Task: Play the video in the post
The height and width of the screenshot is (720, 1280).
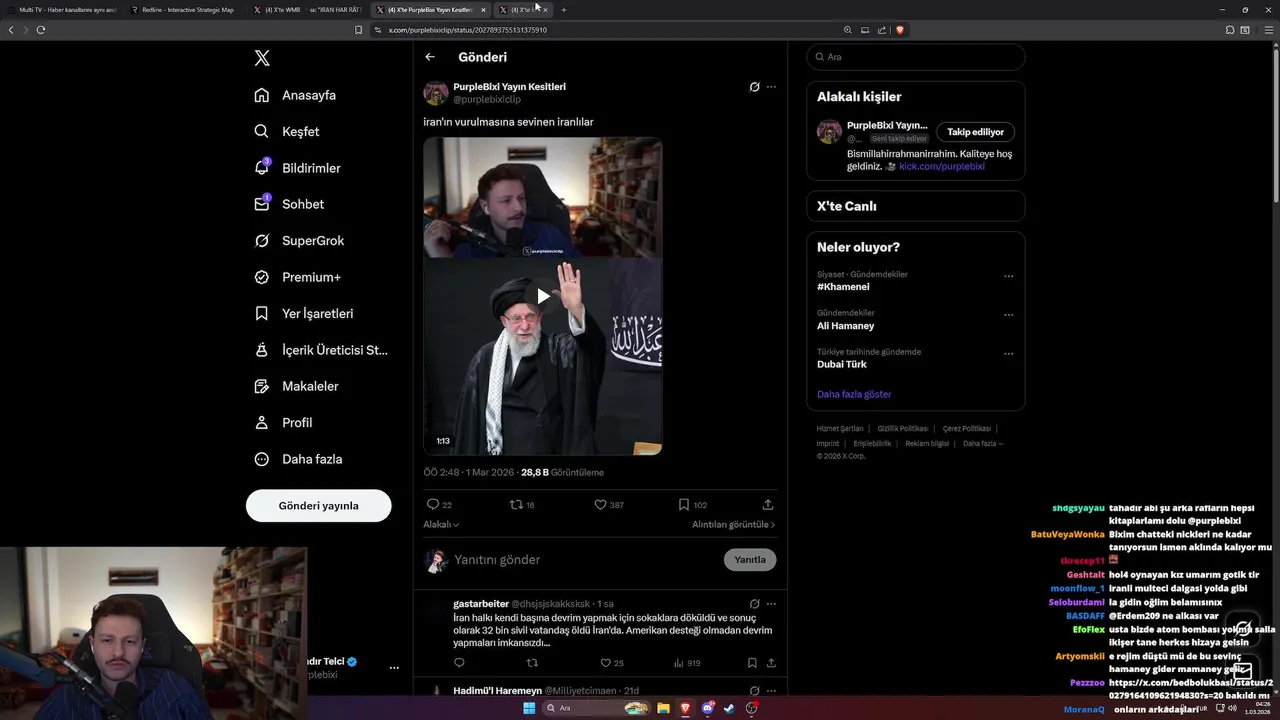Action: click(543, 296)
